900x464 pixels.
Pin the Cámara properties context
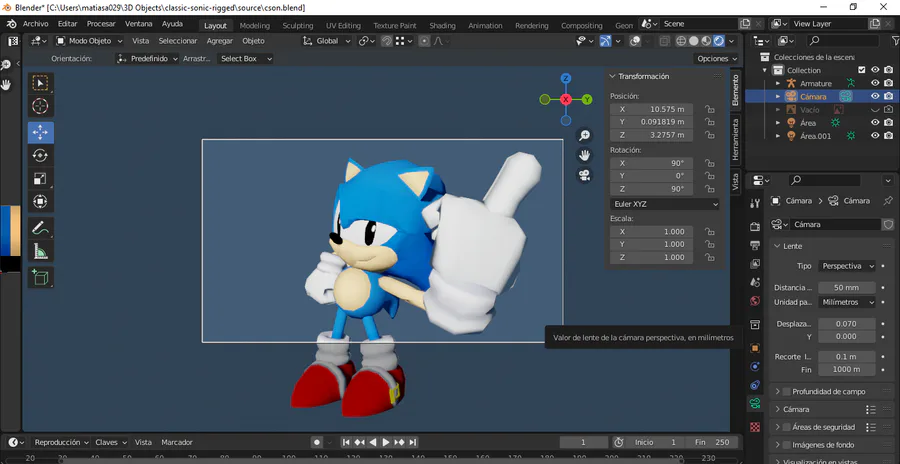point(888,201)
